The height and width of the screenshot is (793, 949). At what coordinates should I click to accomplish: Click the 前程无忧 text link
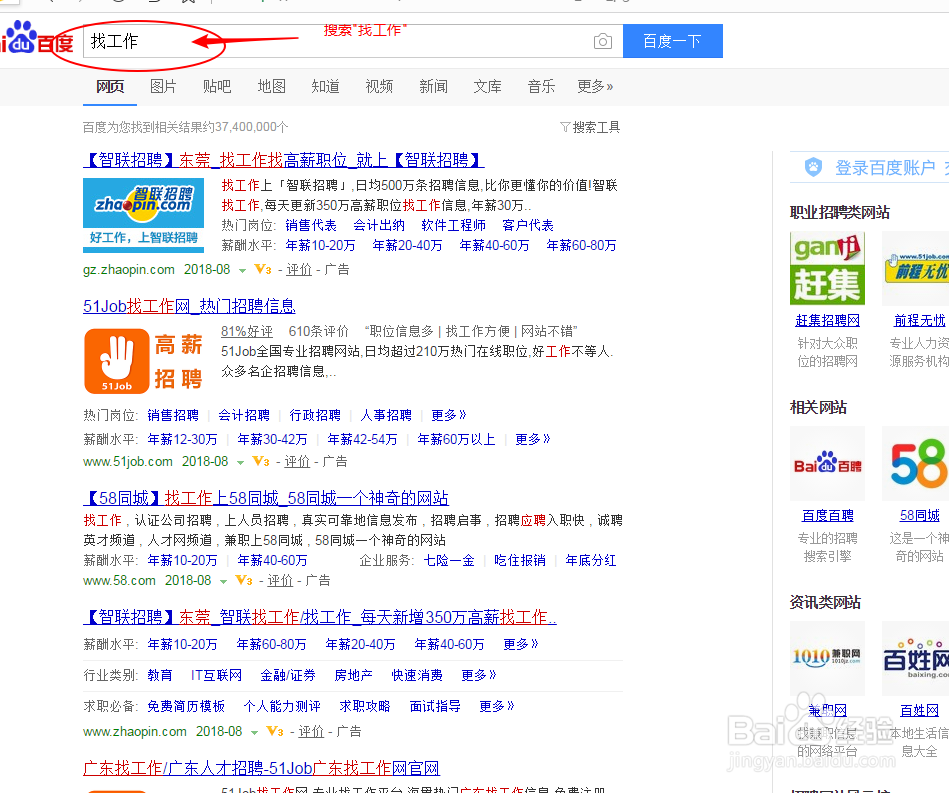[919, 321]
